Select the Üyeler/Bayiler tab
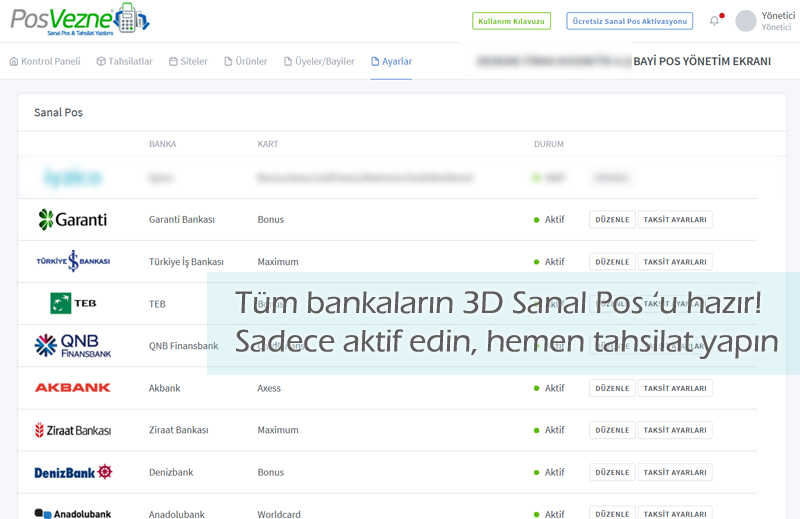The height and width of the screenshot is (519, 800). pyautogui.click(x=319, y=61)
